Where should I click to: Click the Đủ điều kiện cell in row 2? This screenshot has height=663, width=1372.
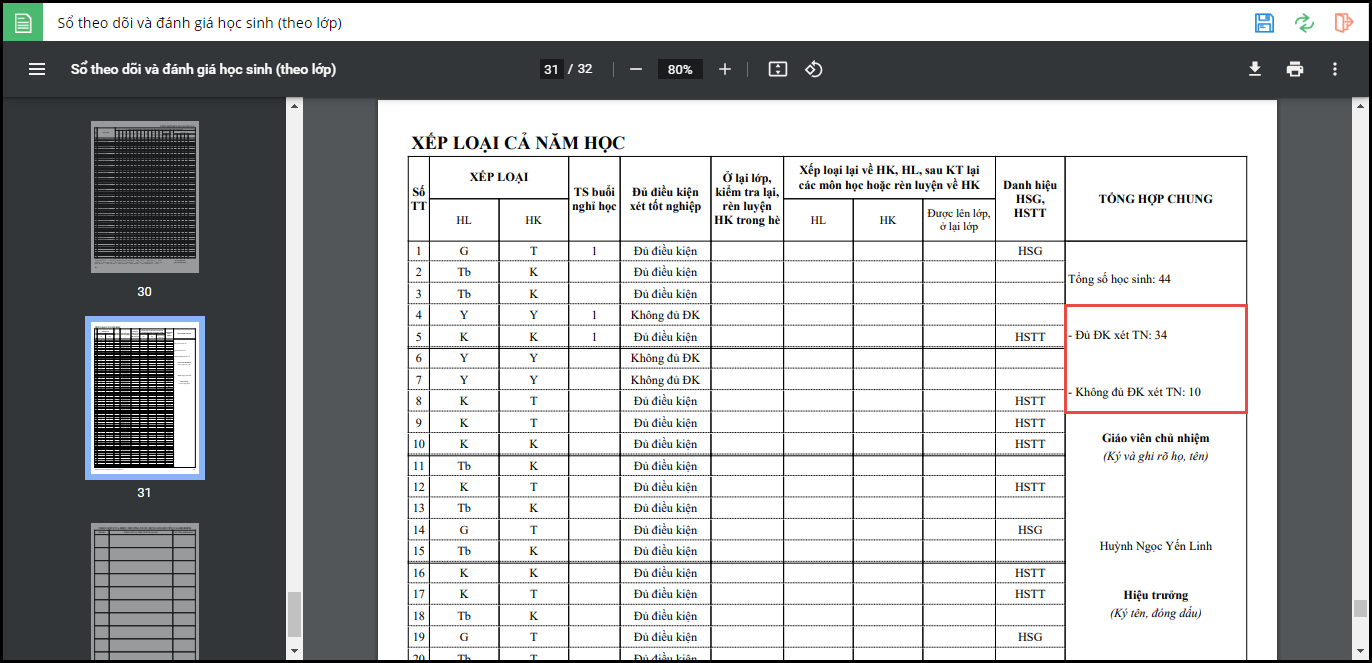pos(665,272)
